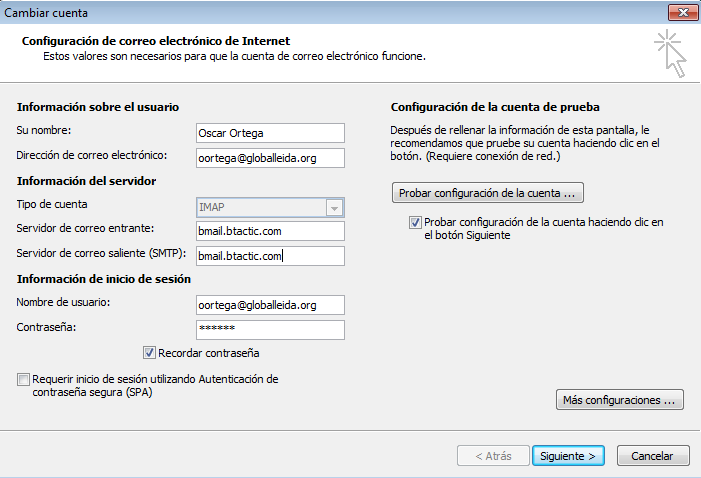Screen dimensions: 701x478
Task: Click the Su nombre input field
Action: 270,133
